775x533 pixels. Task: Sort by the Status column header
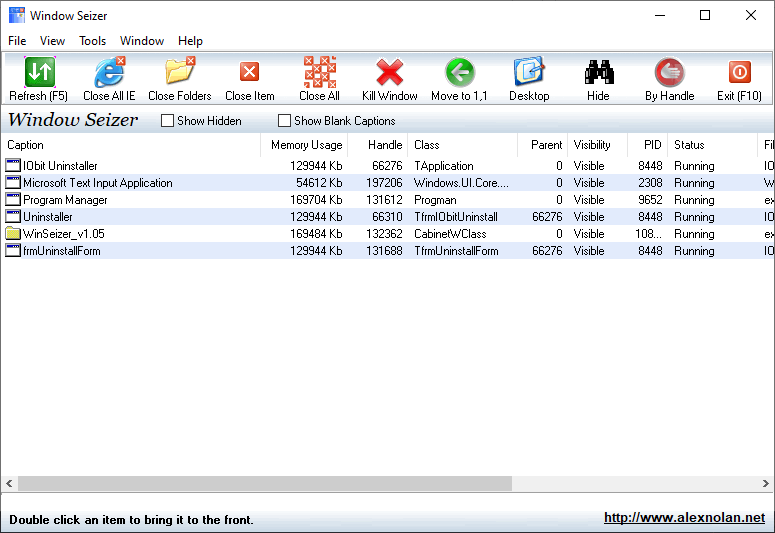[x=712, y=145]
